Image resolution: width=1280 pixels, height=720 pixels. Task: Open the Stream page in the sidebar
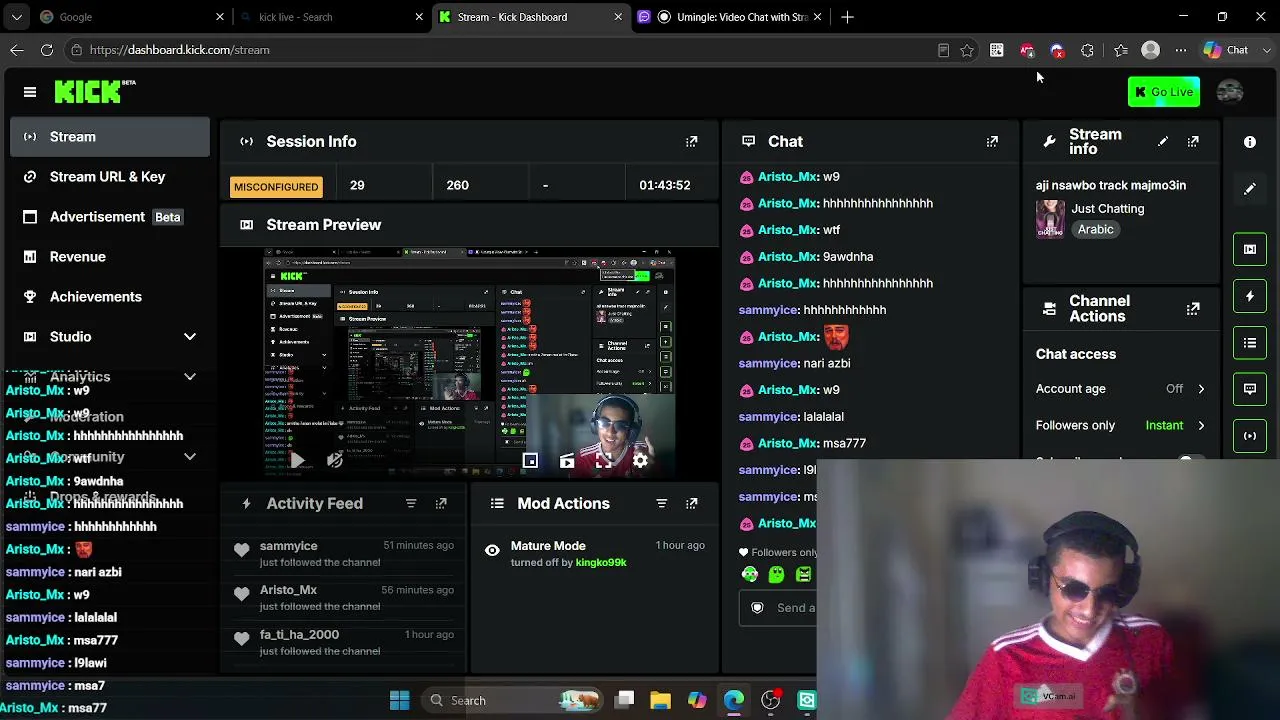(110, 137)
